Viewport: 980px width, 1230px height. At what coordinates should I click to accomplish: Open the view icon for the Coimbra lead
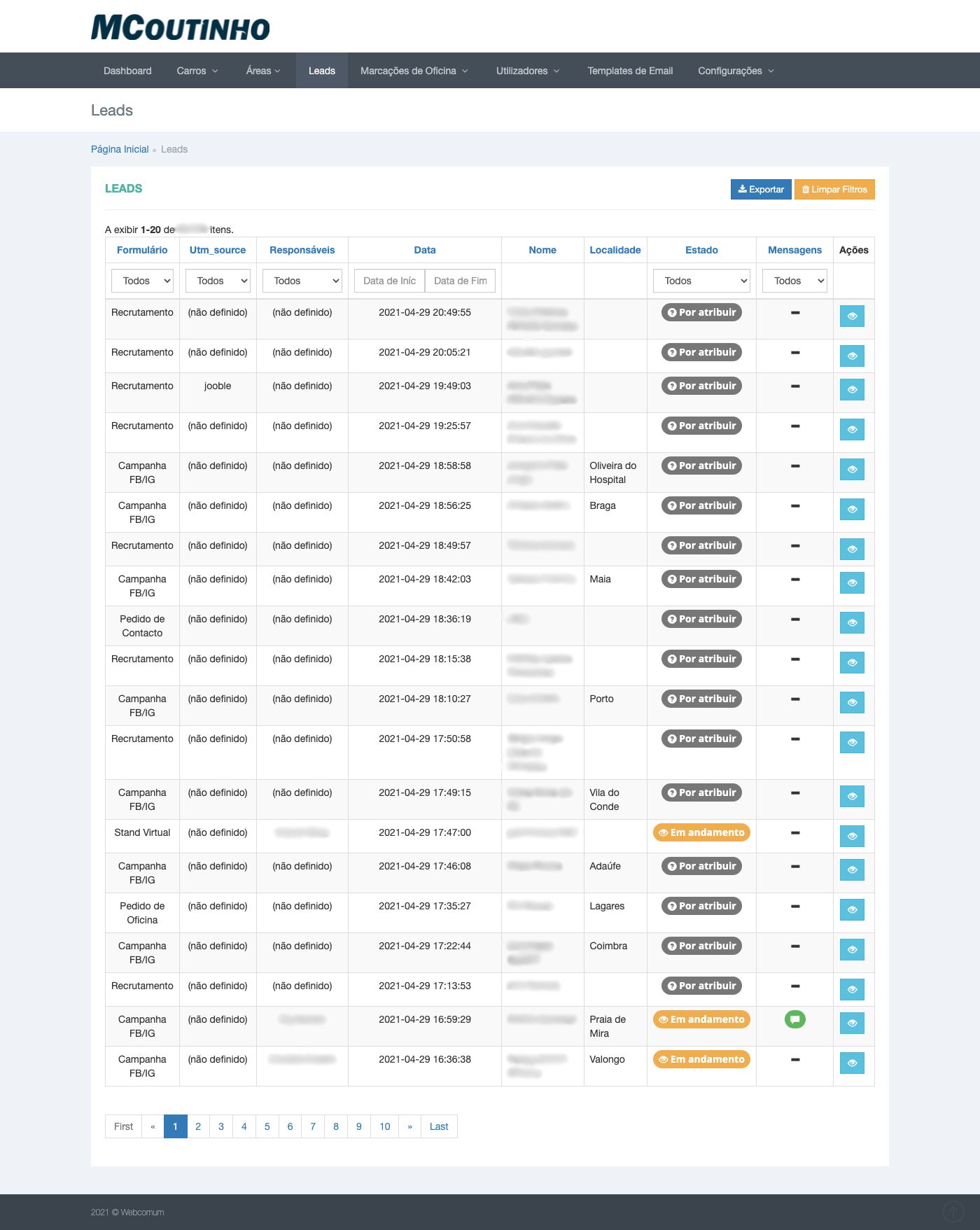click(x=852, y=949)
